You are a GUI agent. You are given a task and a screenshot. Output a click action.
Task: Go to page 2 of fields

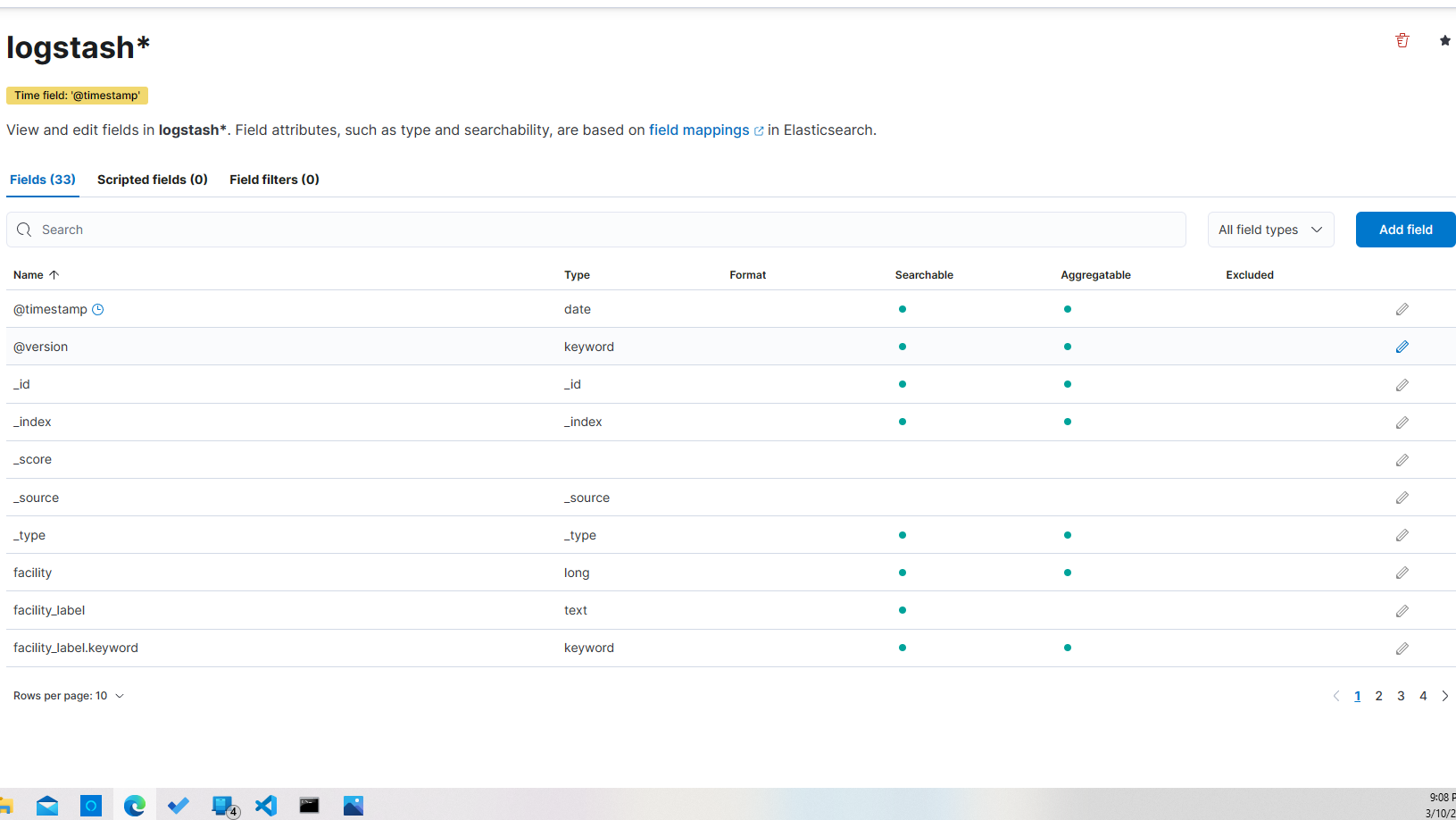coord(1378,696)
